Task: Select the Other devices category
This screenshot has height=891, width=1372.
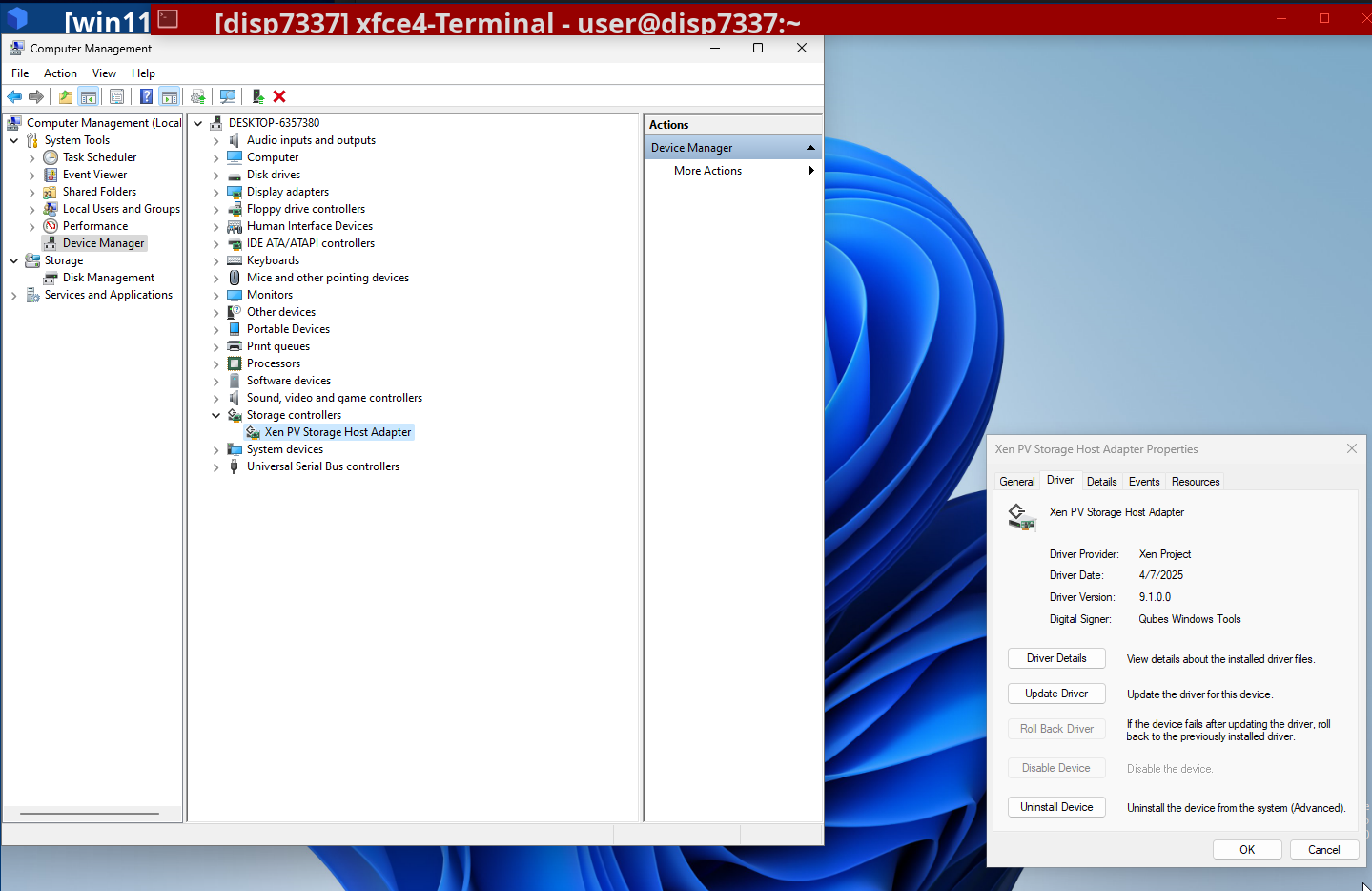Action: click(x=280, y=312)
